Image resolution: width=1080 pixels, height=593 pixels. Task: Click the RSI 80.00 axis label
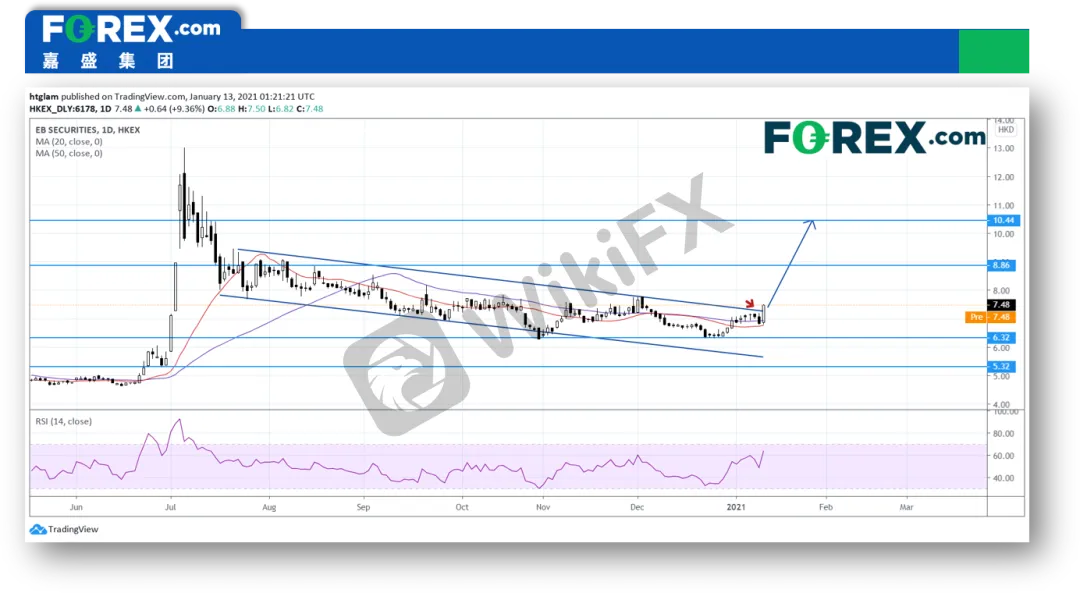1004,433
